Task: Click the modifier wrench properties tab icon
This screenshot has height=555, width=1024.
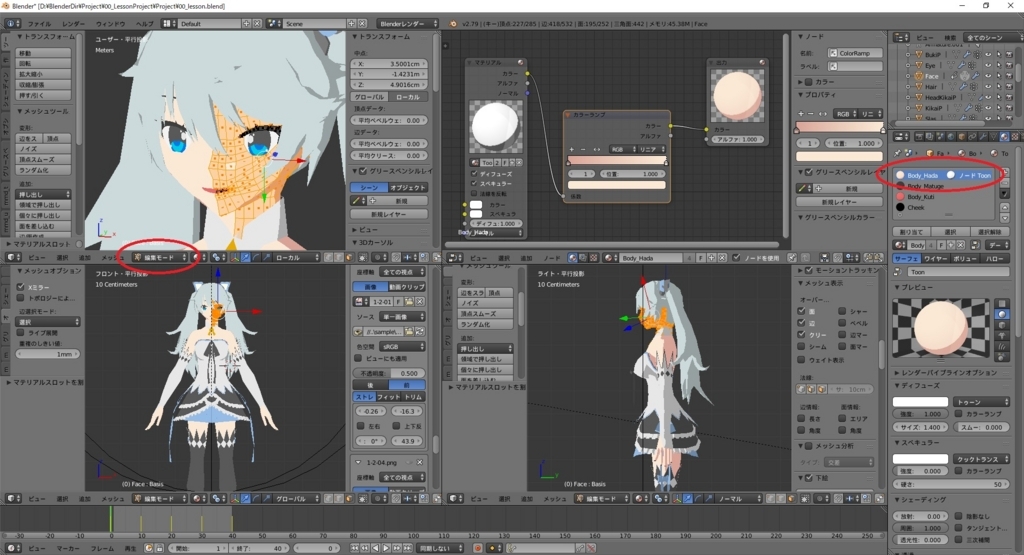Action: [x=984, y=137]
